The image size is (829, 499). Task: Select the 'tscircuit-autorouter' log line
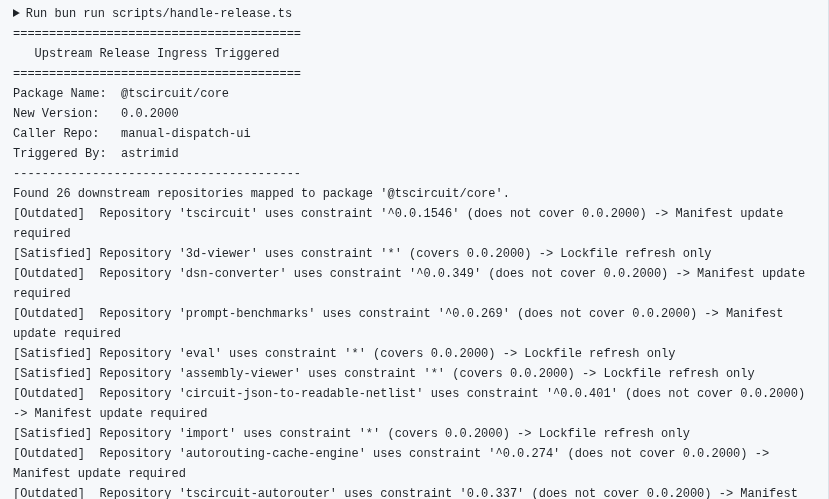405,493
